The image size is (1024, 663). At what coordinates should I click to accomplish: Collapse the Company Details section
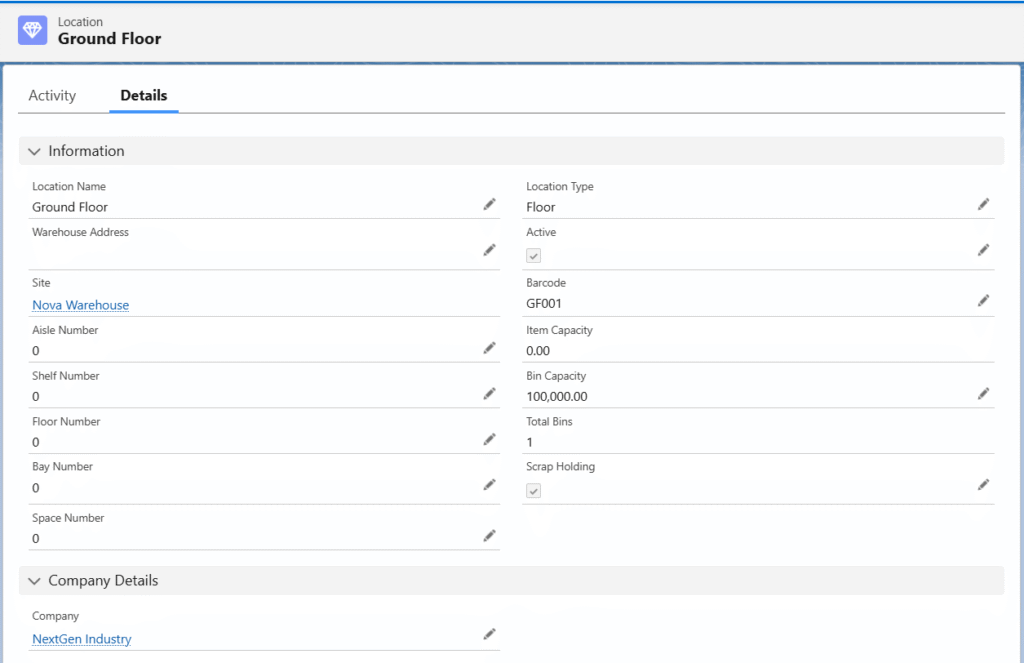pos(35,581)
